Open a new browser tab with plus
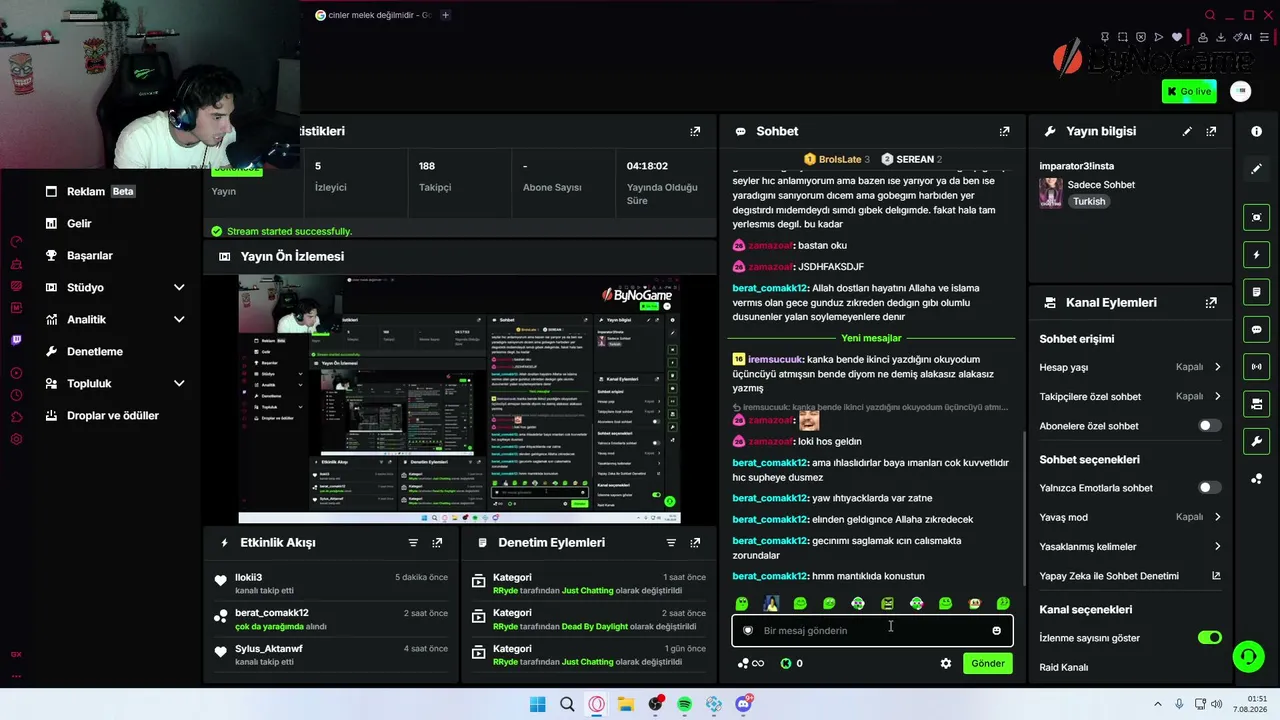1280x720 pixels. 445,15
